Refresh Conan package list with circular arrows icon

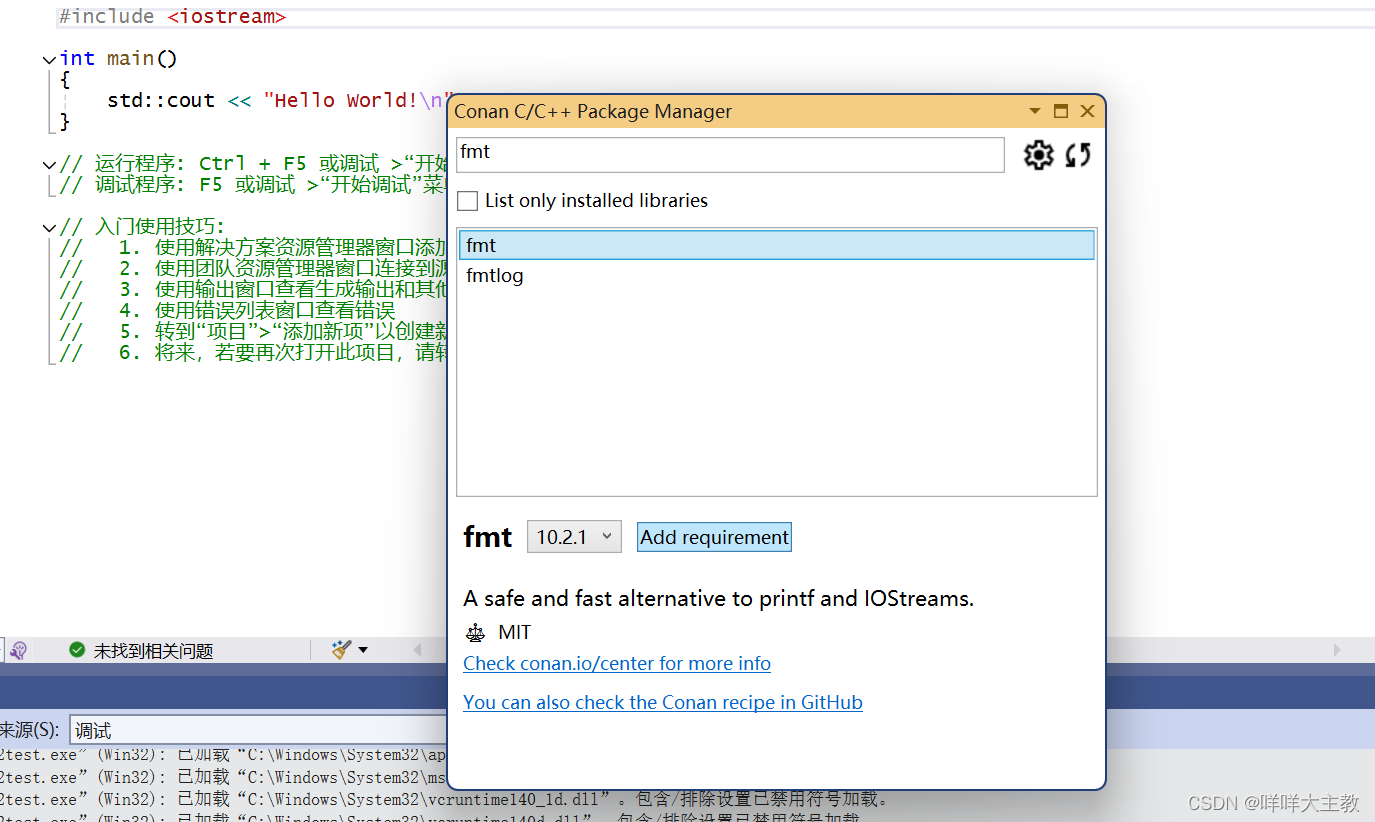click(1078, 155)
